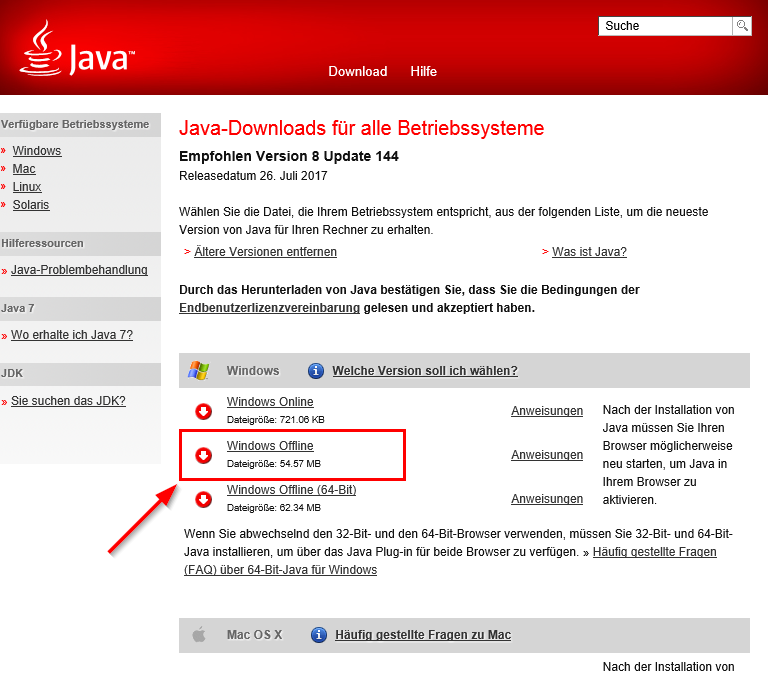This screenshot has height=675, width=778.
Task: Open the FAQ über 64-Bit-Java link
Action: coord(280,570)
